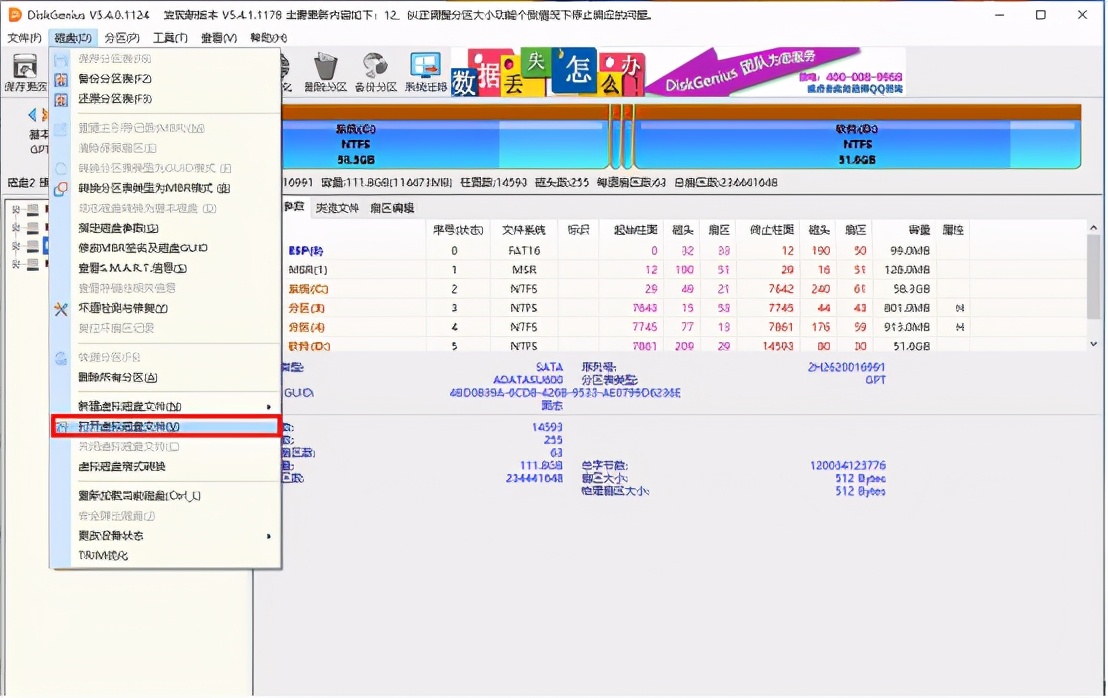Click the 属性 (Attributes) column header

coord(953,230)
